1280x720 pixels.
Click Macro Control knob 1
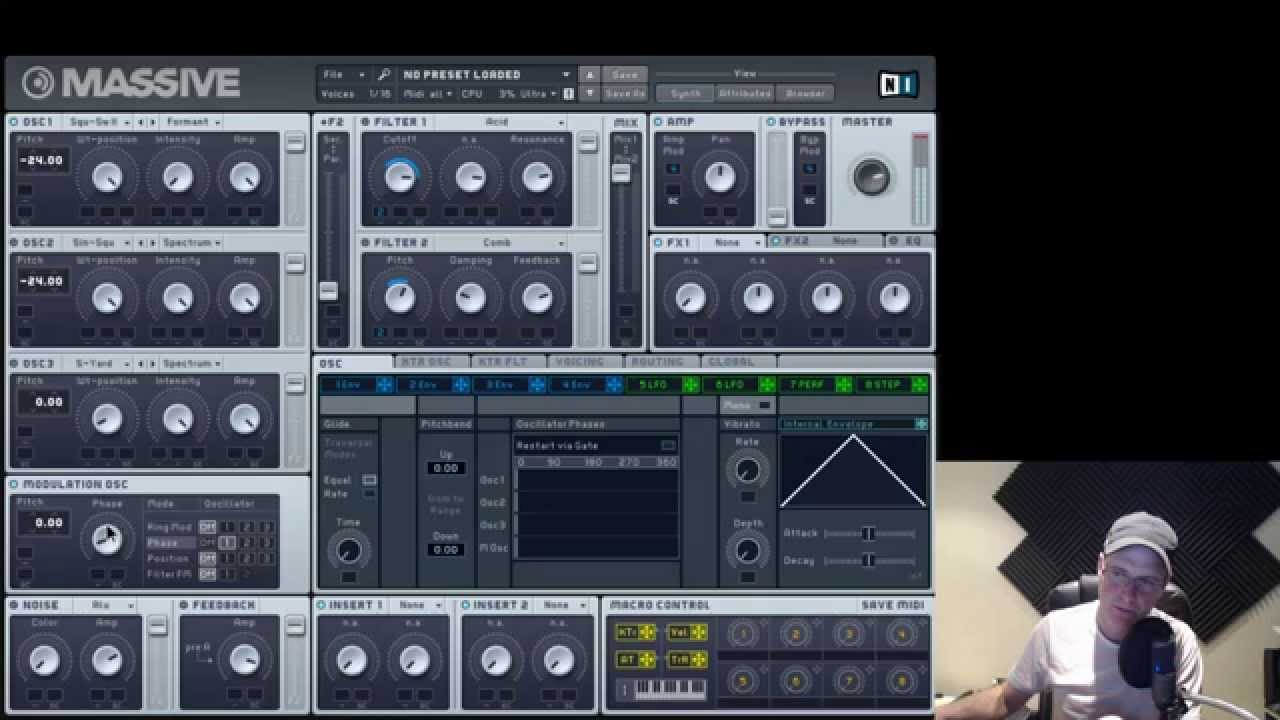pos(743,634)
